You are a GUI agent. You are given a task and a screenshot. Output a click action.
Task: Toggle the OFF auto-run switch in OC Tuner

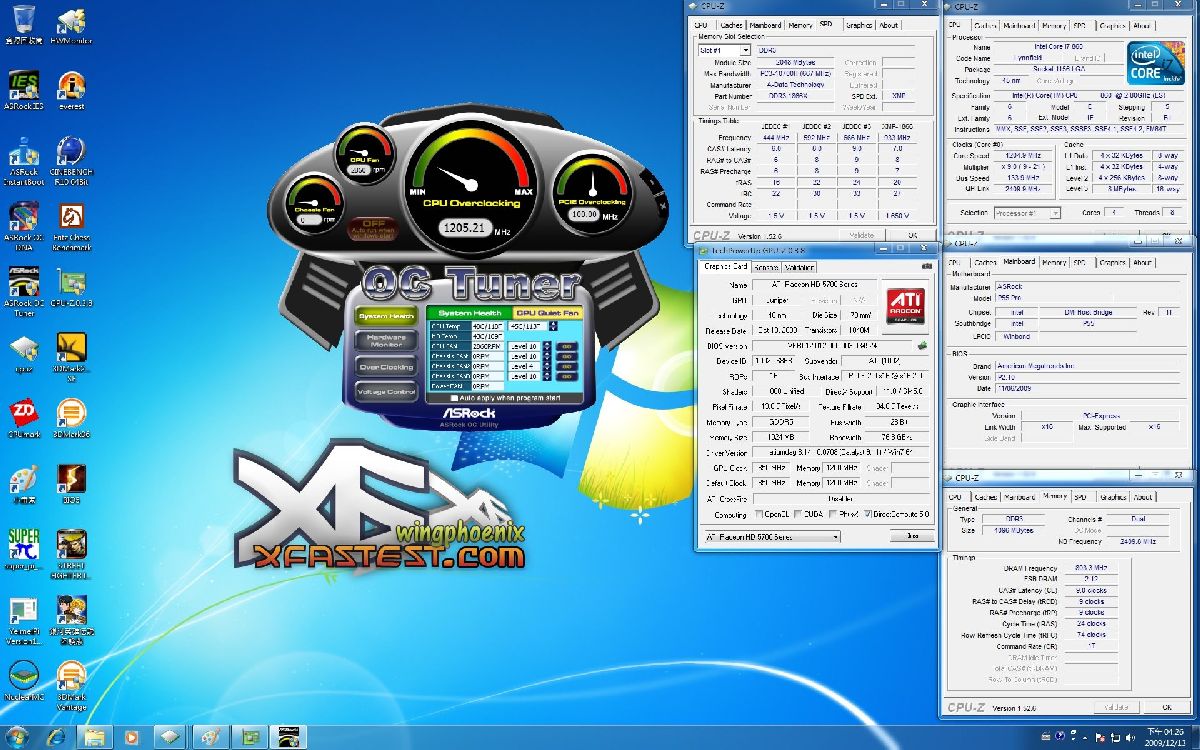click(374, 228)
